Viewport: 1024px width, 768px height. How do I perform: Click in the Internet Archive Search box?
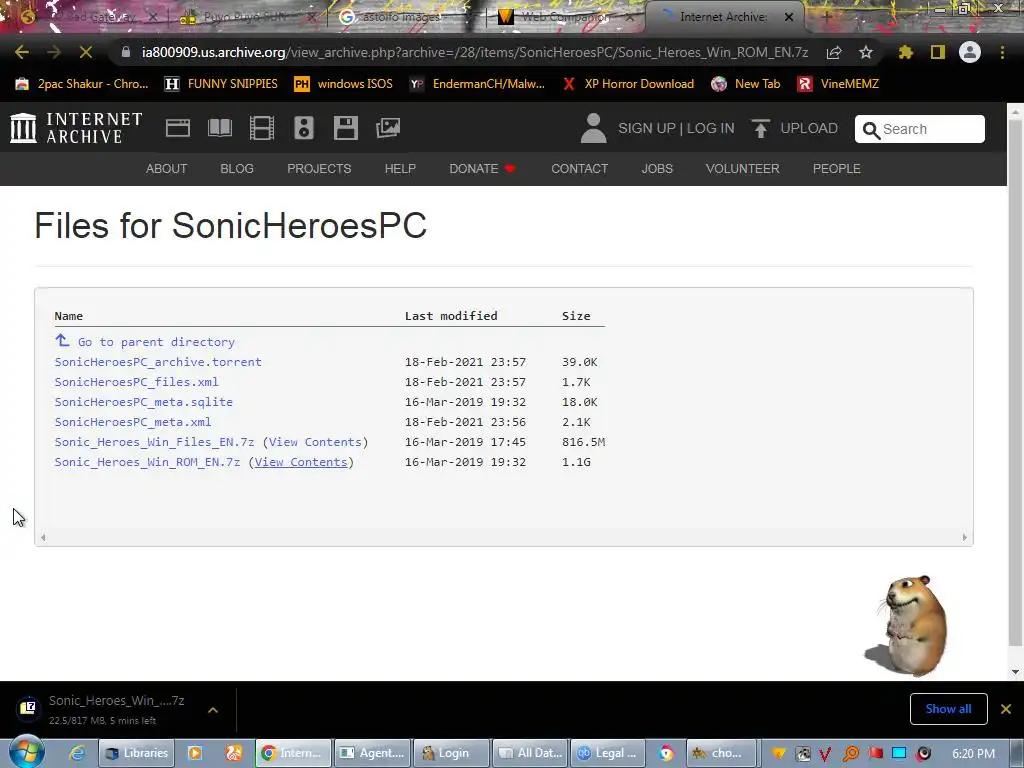920,129
